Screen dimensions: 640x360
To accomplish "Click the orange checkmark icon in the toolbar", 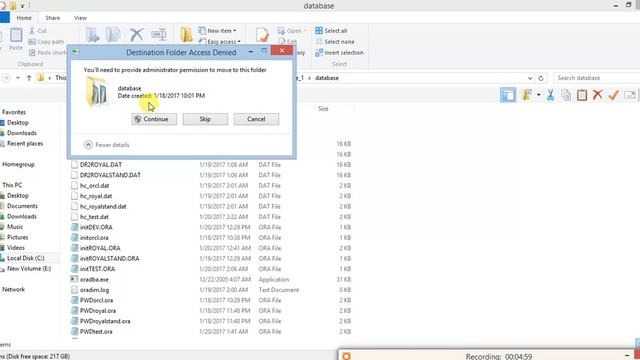I will pos(613,95).
